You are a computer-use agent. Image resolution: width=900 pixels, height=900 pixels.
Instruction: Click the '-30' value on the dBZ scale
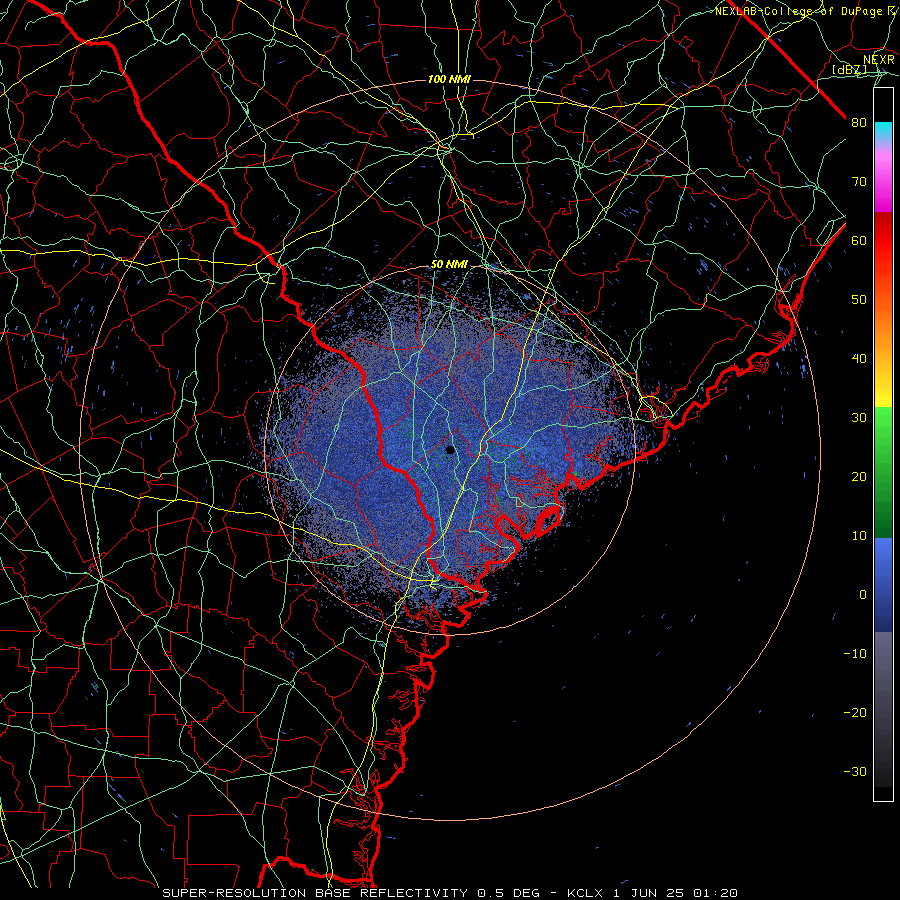(855, 771)
